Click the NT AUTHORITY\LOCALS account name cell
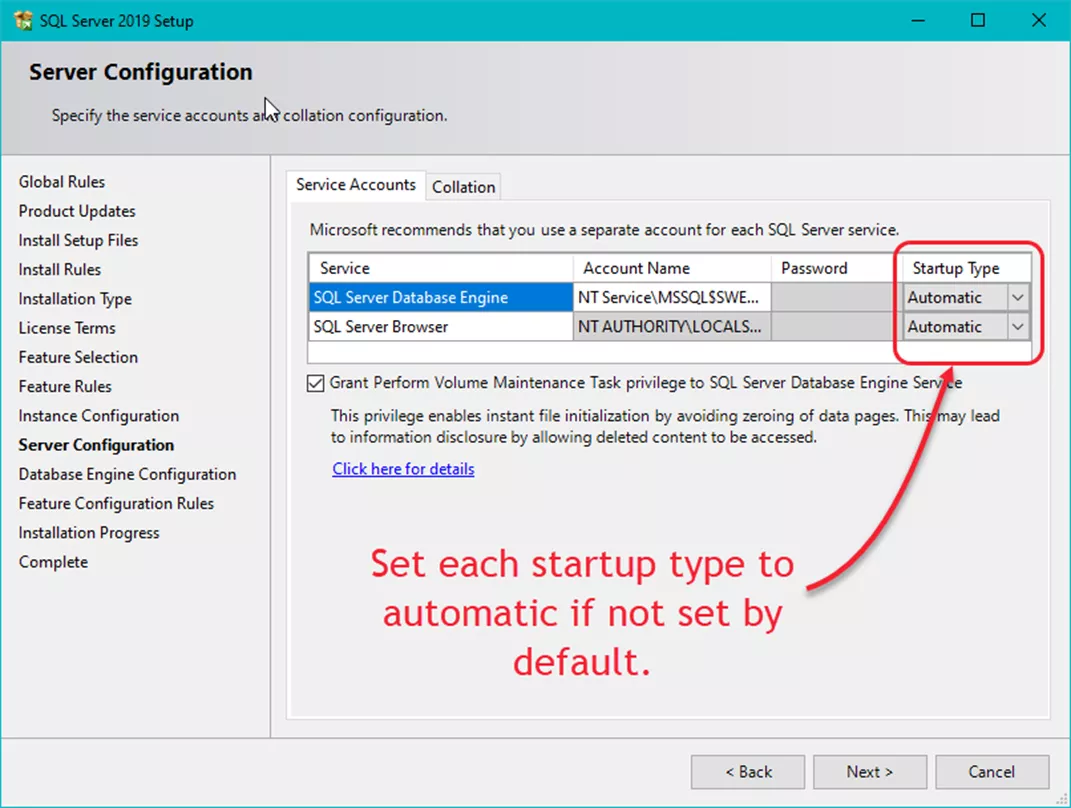Viewport: 1071px width, 808px height. coord(671,327)
